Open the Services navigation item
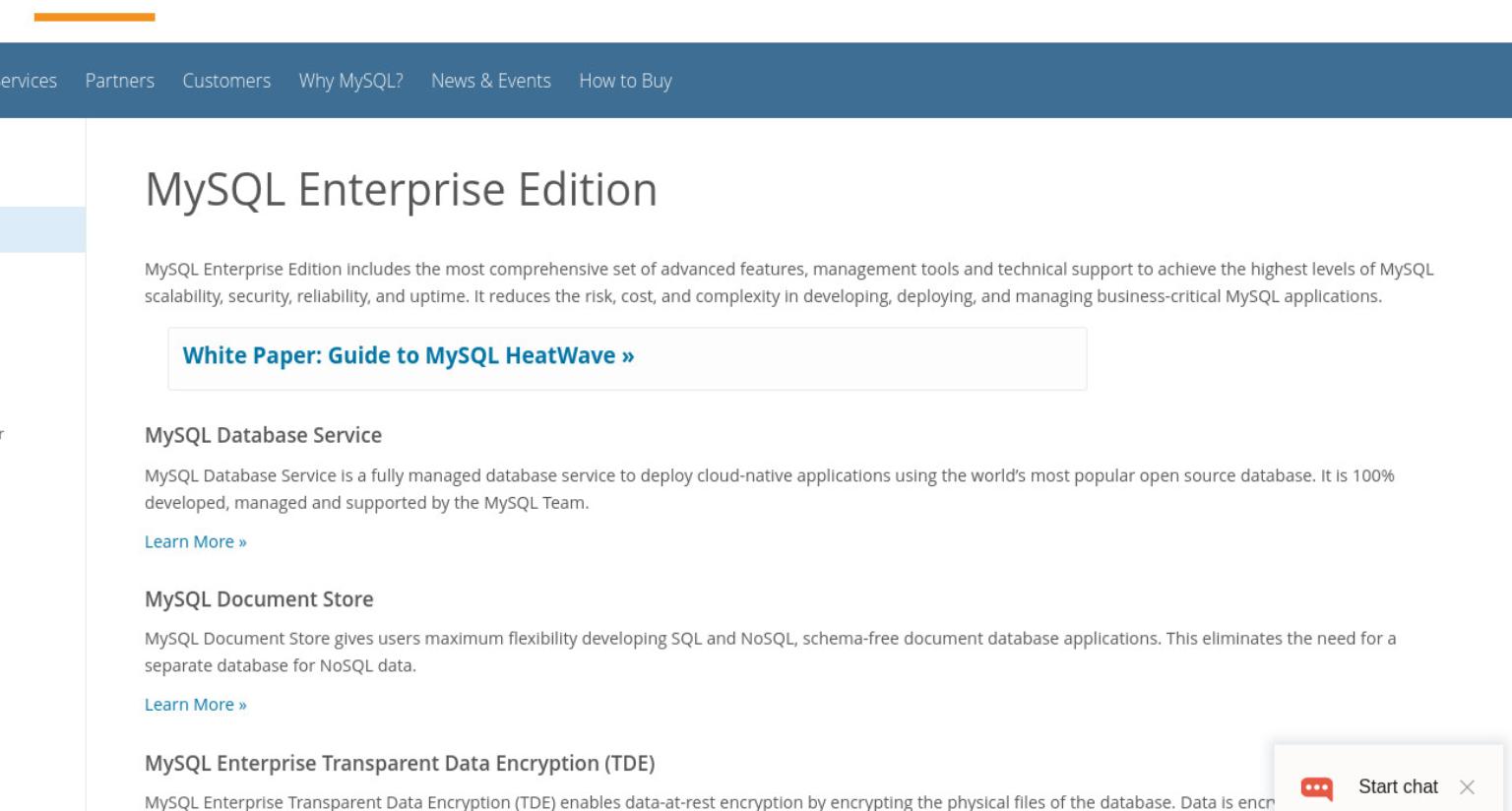This screenshot has height=811, width=1512. [28, 81]
